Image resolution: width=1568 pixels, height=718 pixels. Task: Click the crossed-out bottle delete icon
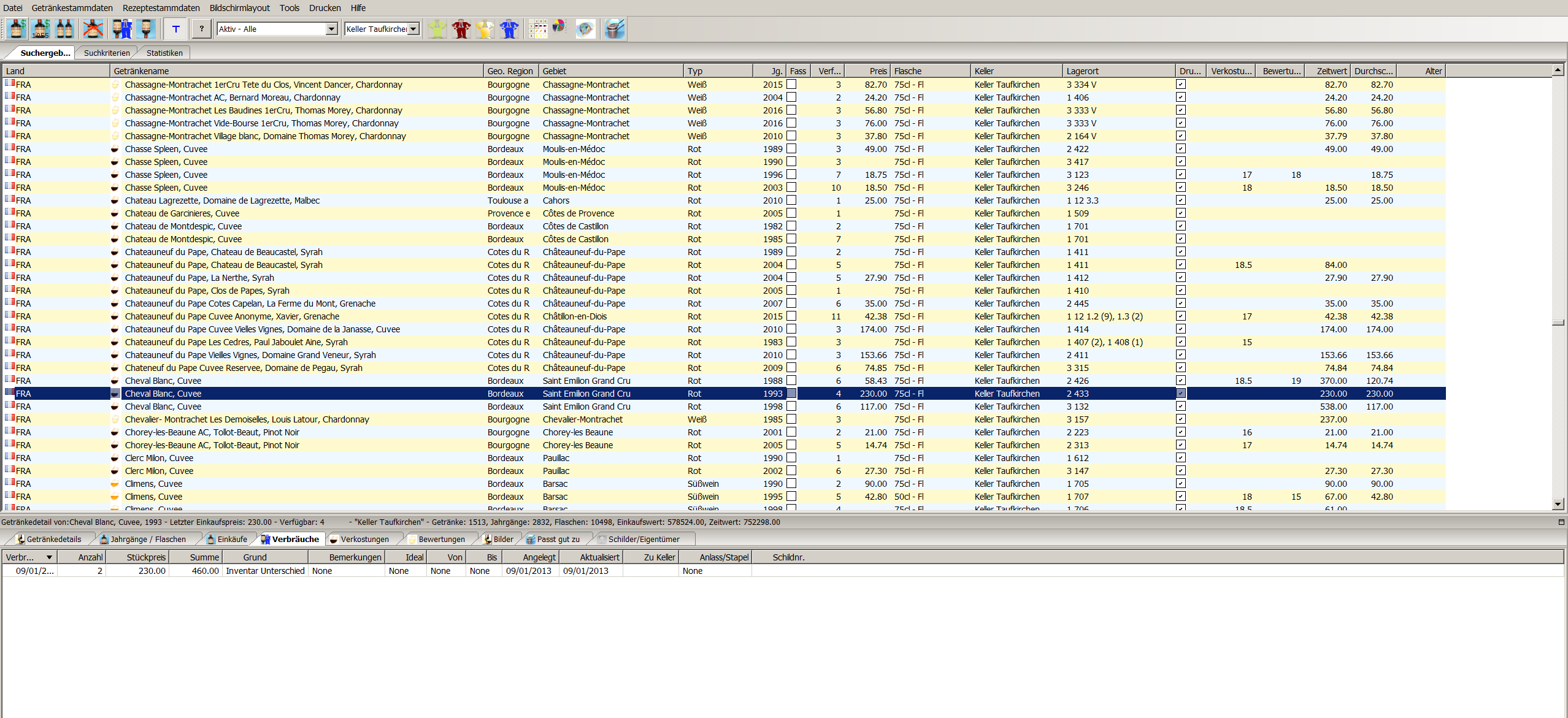[93, 29]
